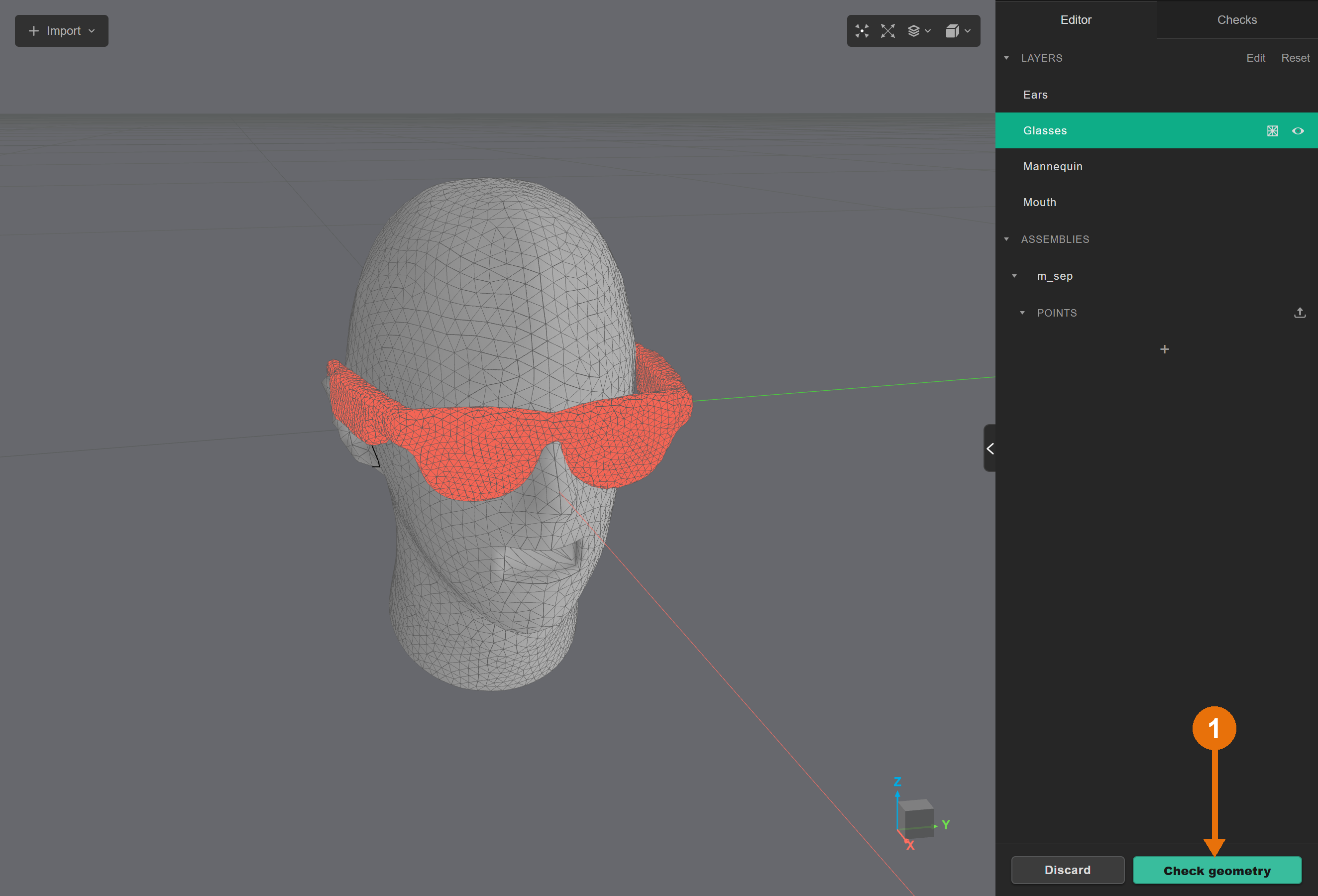Click the fit-to-view scatter icon

tap(862, 31)
